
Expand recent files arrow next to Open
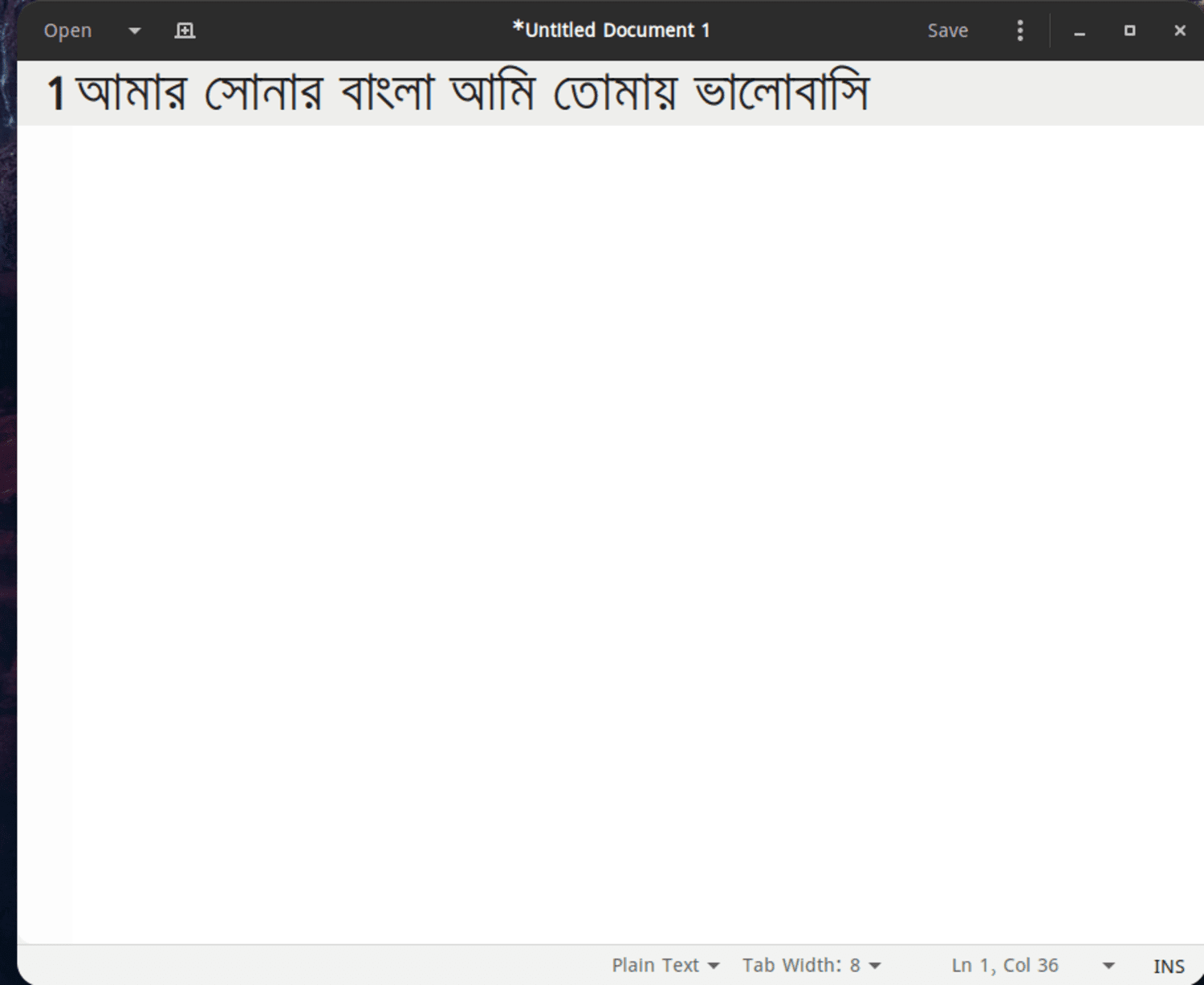tap(135, 31)
